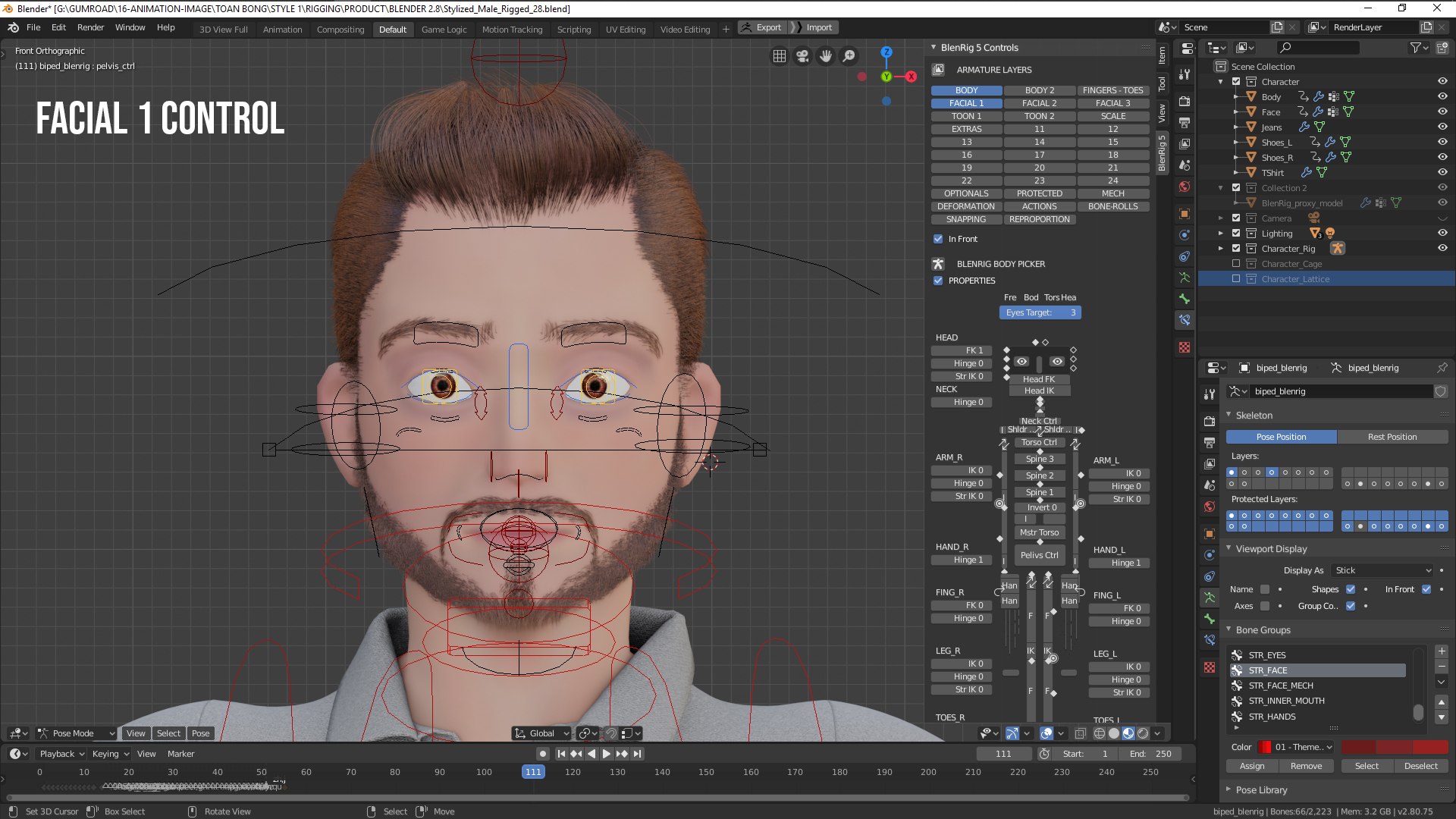Toggle fake user shield next to biped_blenrig

(1441, 391)
